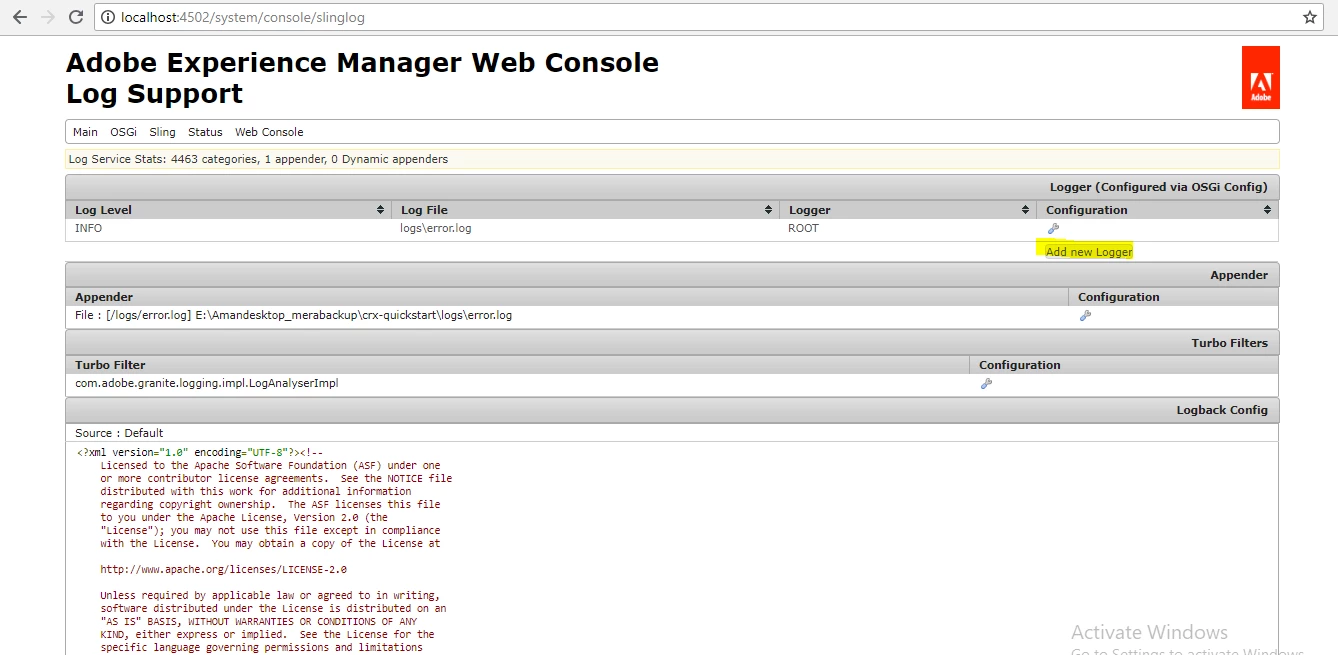Open error.log appender configuration wrench
The height and width of the screenshot is (655, 1338).
coord(1085,316)
